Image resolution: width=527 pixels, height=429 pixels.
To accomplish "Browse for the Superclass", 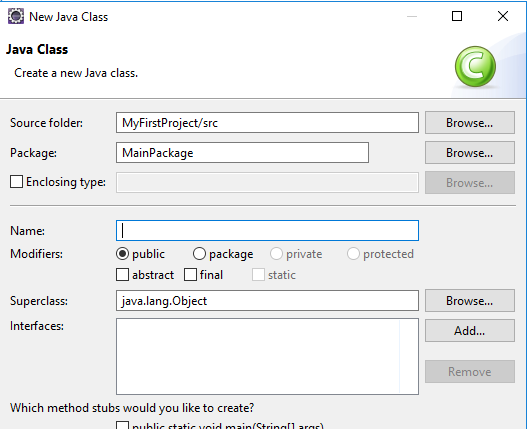I will click(x=470, y=301).
